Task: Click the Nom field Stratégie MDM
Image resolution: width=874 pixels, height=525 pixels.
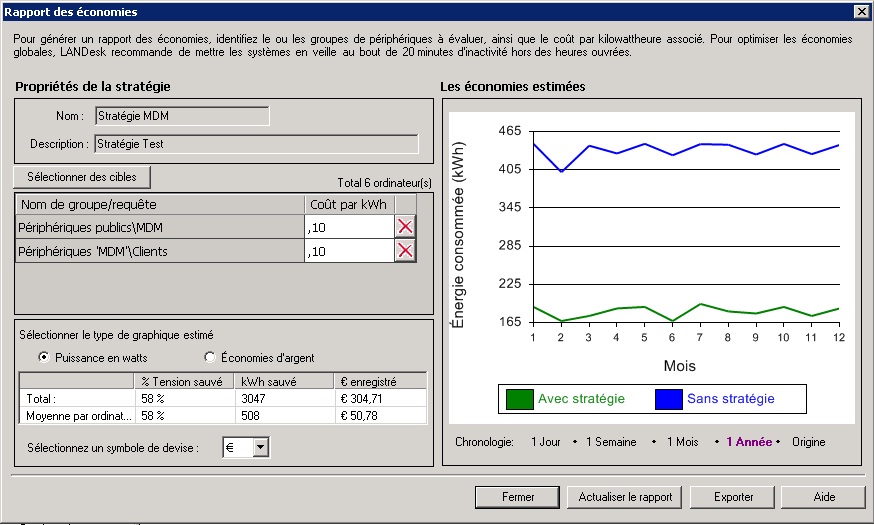Action: [182, 116]
